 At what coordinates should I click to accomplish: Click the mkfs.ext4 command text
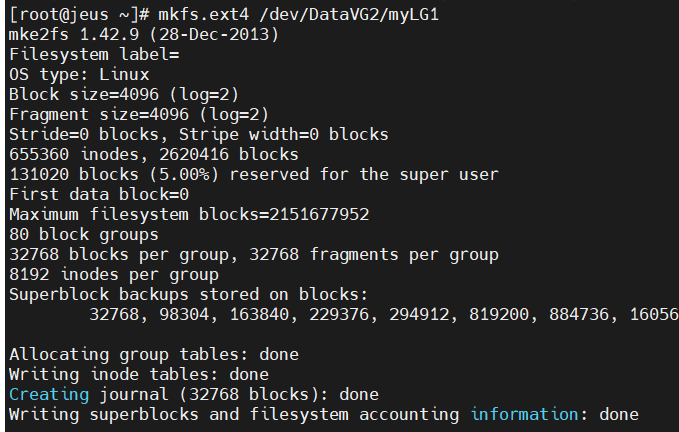pos(204,15)
